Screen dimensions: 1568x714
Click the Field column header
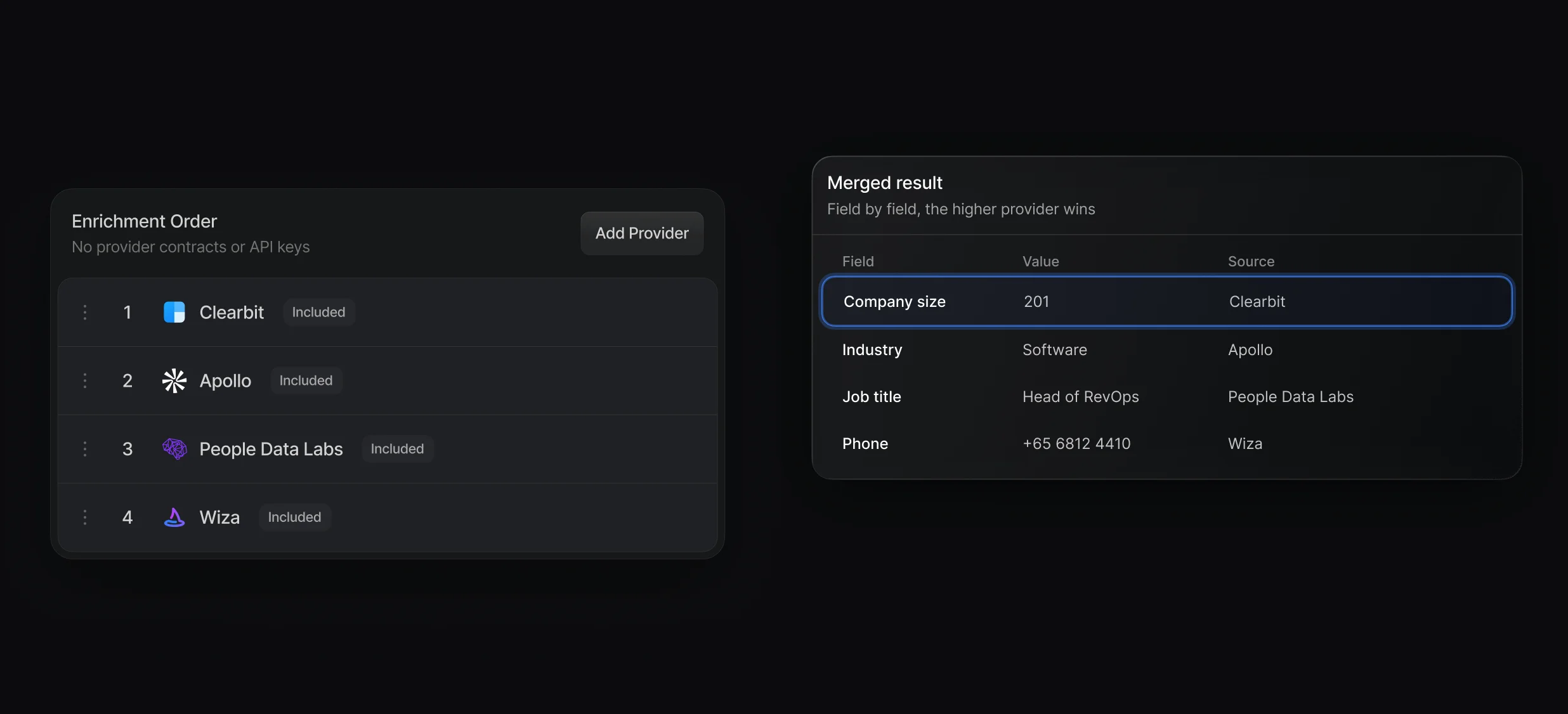[x=858, y=261]
